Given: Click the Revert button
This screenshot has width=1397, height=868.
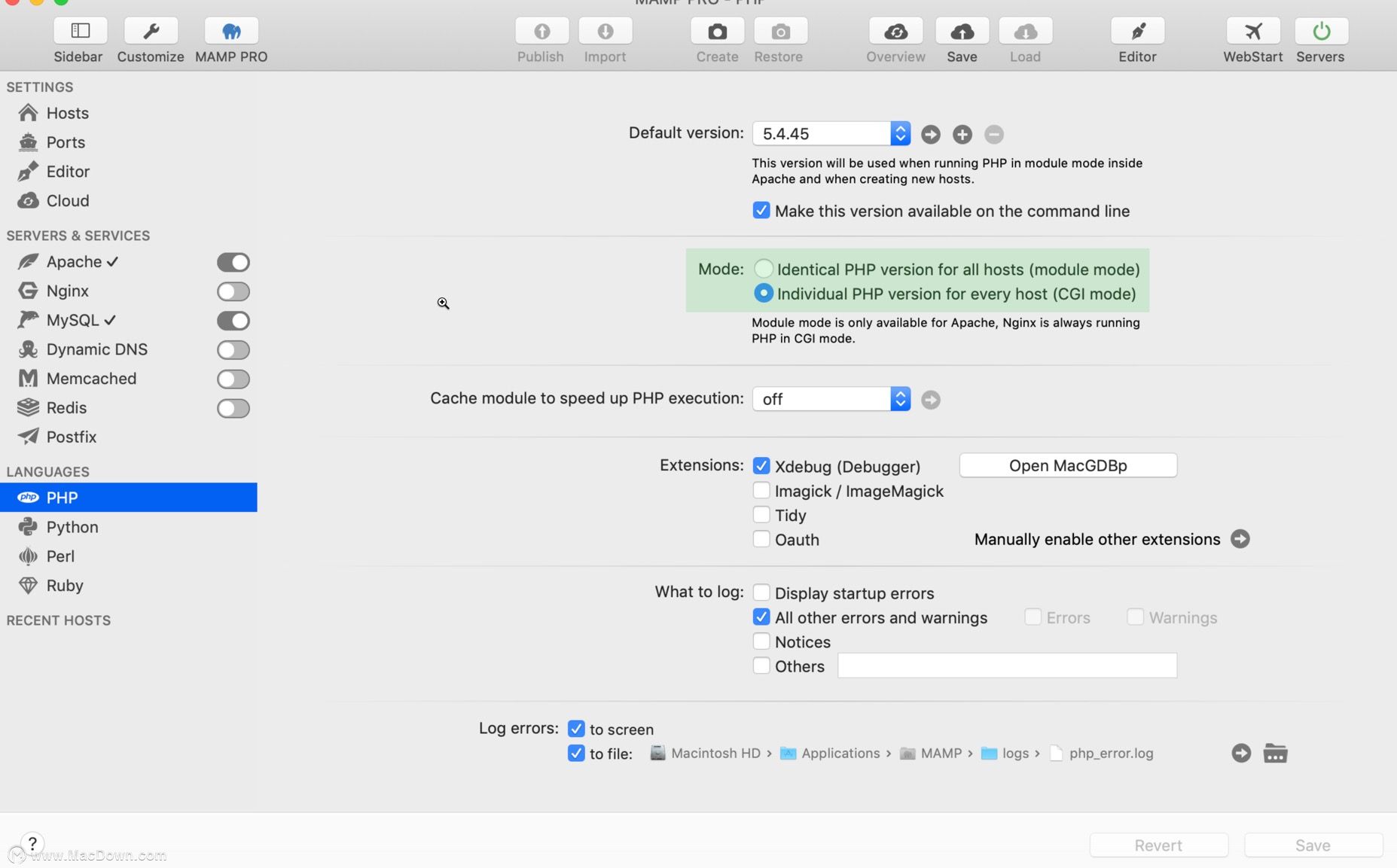Looking at the screenshot, I should click(1158, 845).
